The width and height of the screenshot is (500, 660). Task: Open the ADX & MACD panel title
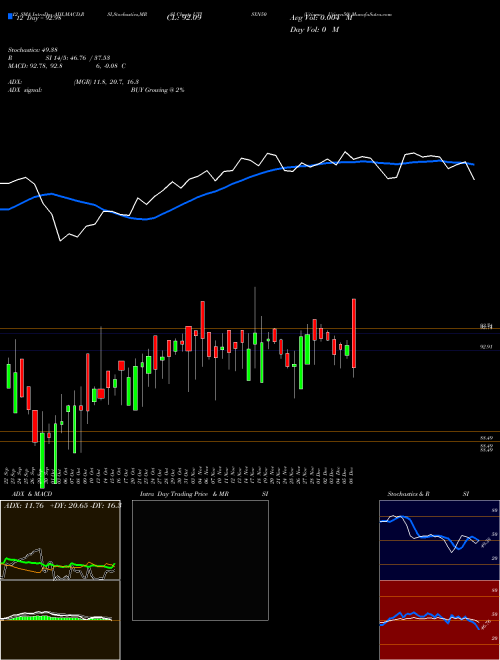click(32, 494)
